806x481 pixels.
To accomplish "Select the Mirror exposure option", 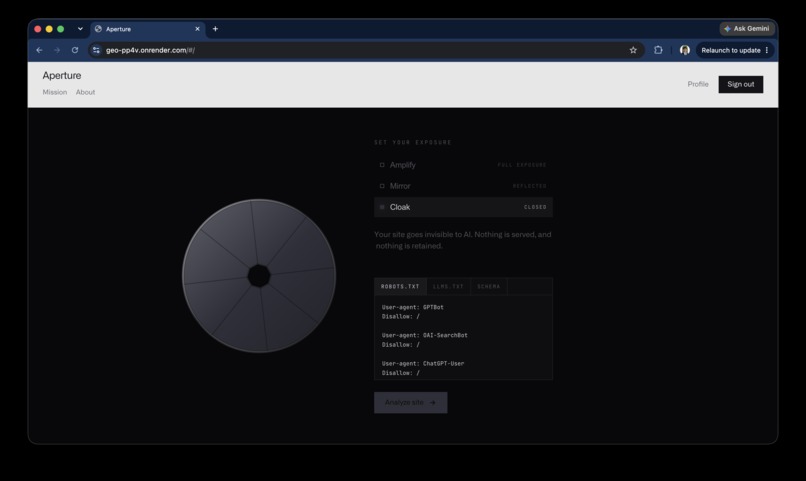I will click(463, 186).
